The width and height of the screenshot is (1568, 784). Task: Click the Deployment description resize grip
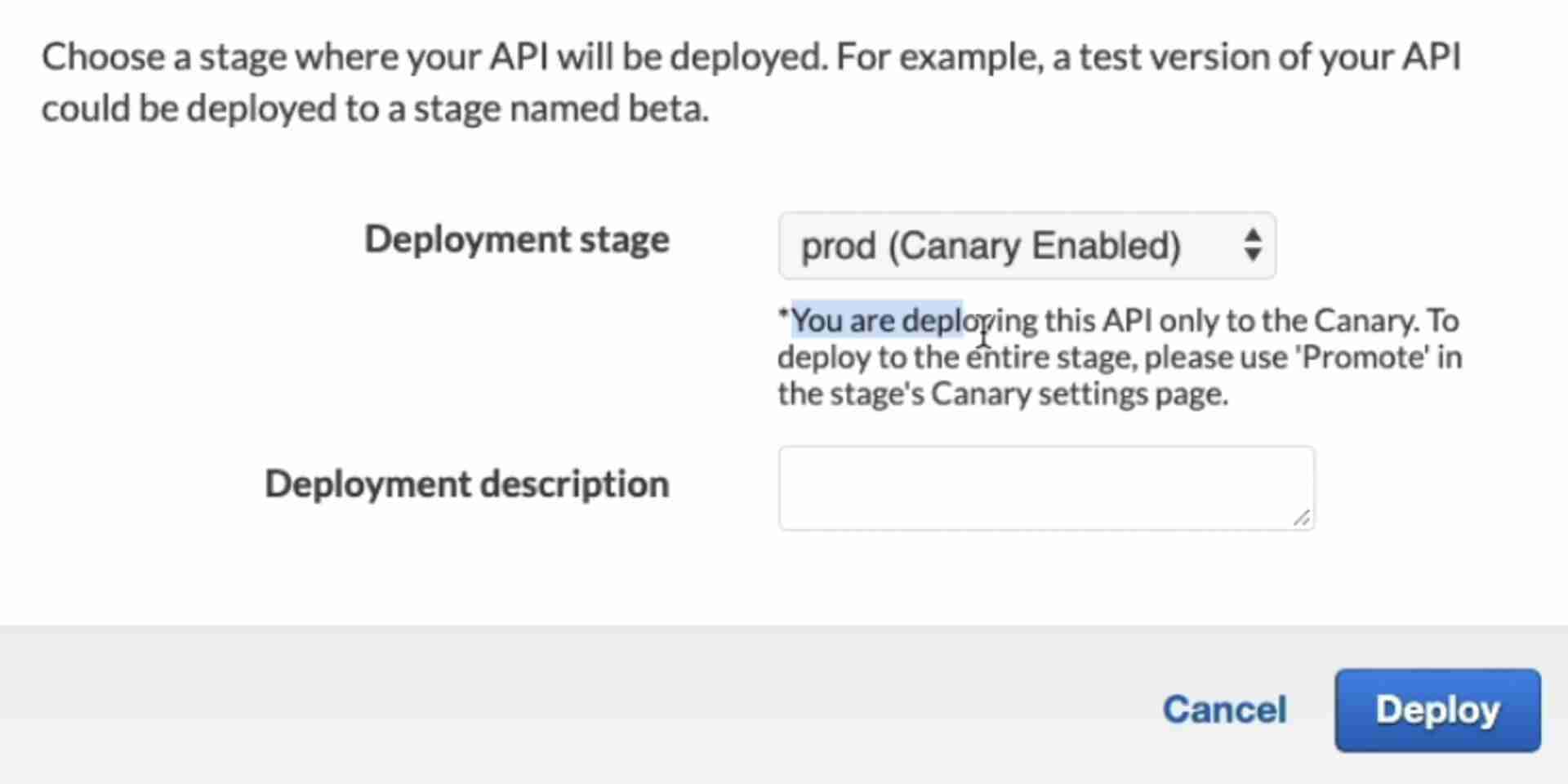(x=1302, y=518)
